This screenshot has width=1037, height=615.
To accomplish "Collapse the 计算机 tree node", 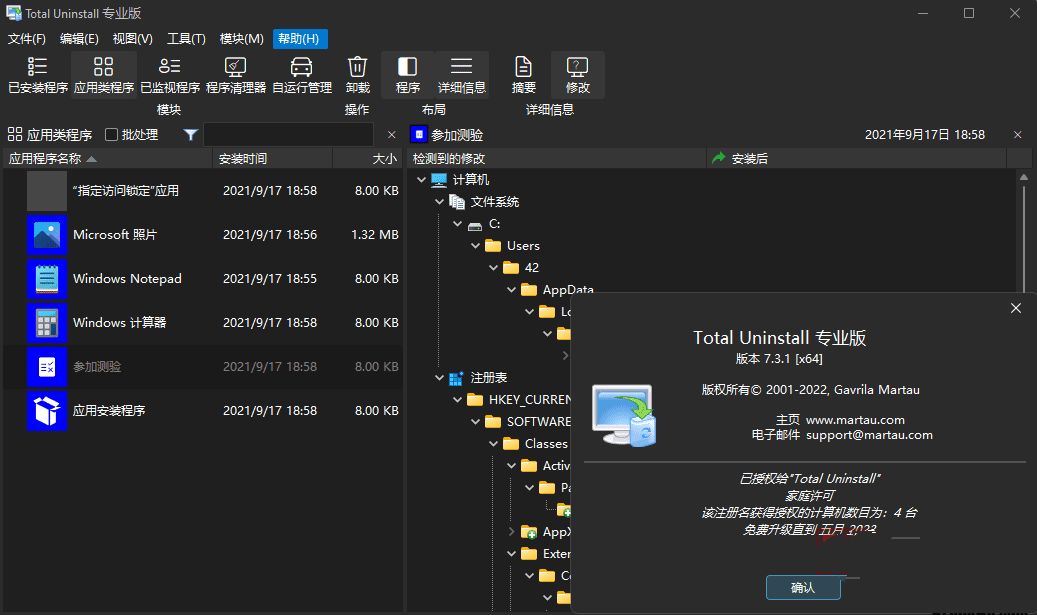I will click(421, 180).
